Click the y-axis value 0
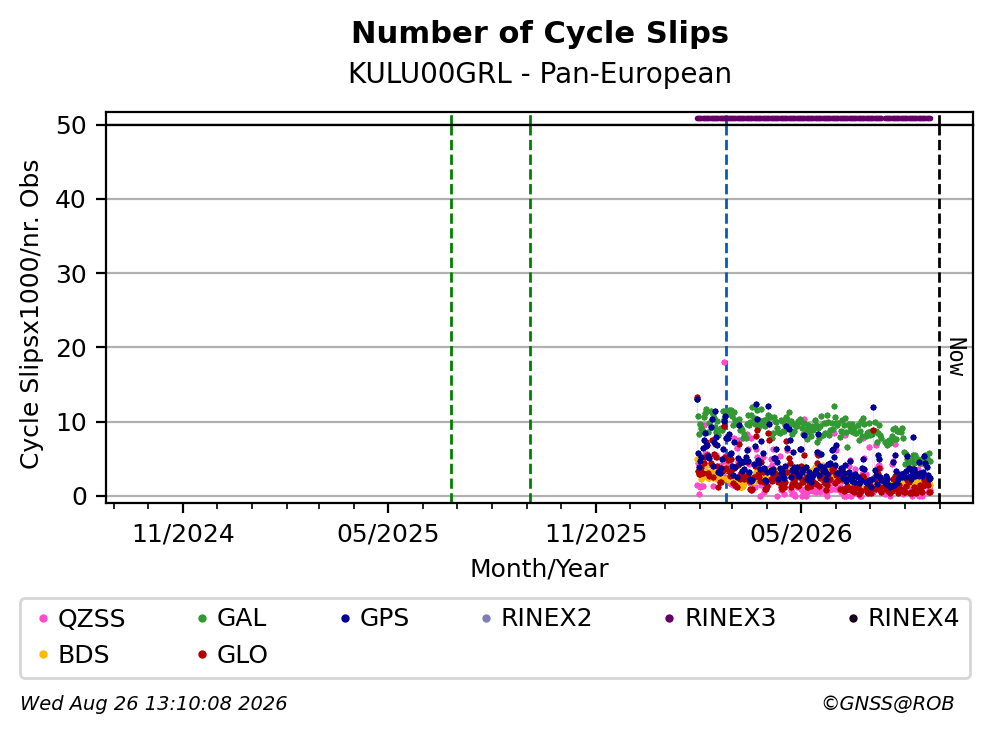 pos(79,497)
